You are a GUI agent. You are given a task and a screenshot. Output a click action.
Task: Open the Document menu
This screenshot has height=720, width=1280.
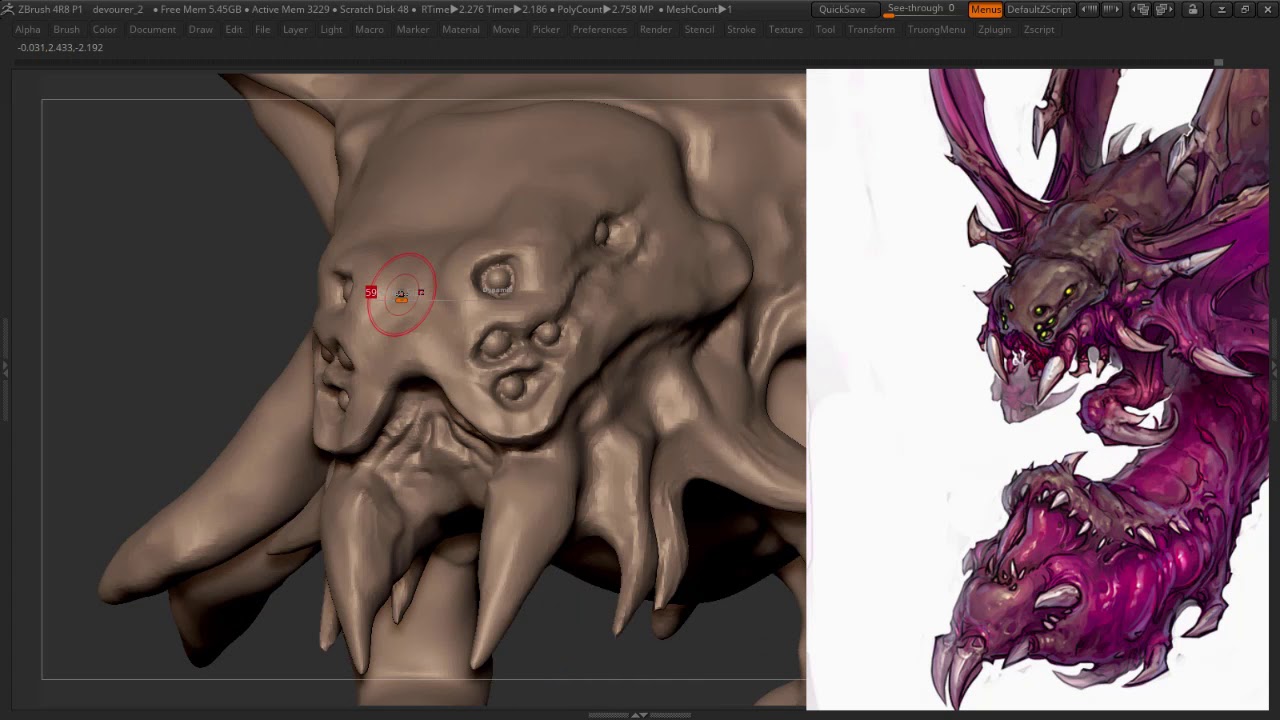(x=152, y=29)
